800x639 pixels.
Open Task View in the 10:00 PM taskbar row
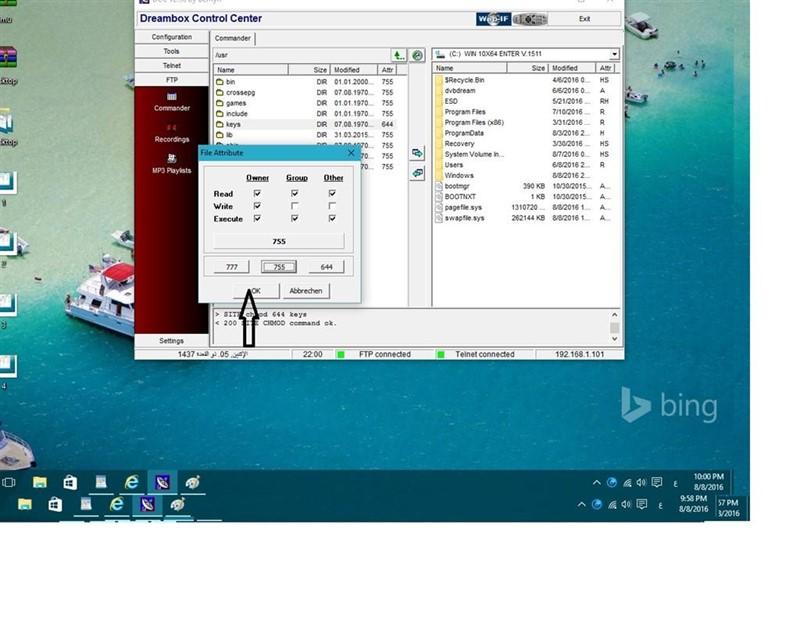pyautogui.click(x=9, y=482)
